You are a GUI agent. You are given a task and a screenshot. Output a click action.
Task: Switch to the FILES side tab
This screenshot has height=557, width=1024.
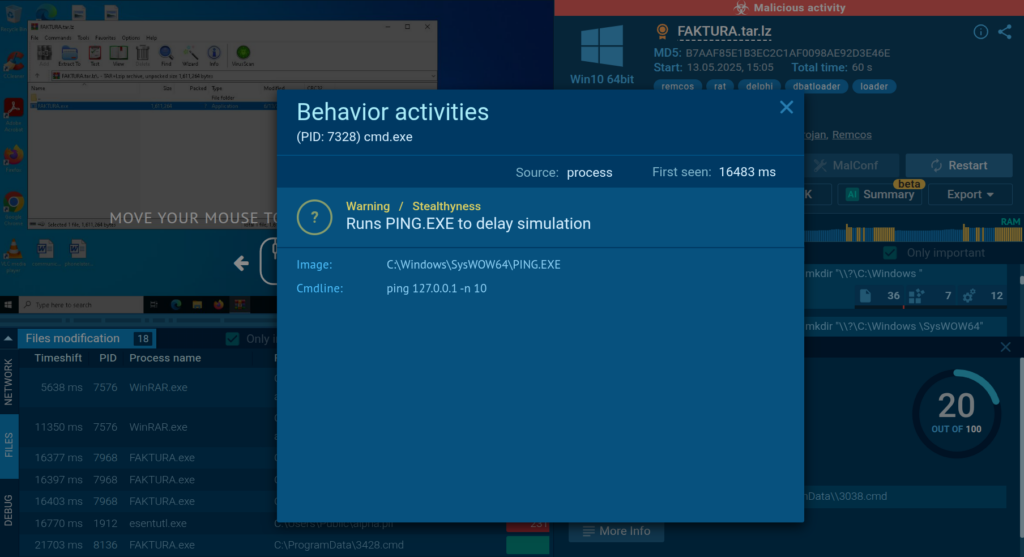click(8, 445)
